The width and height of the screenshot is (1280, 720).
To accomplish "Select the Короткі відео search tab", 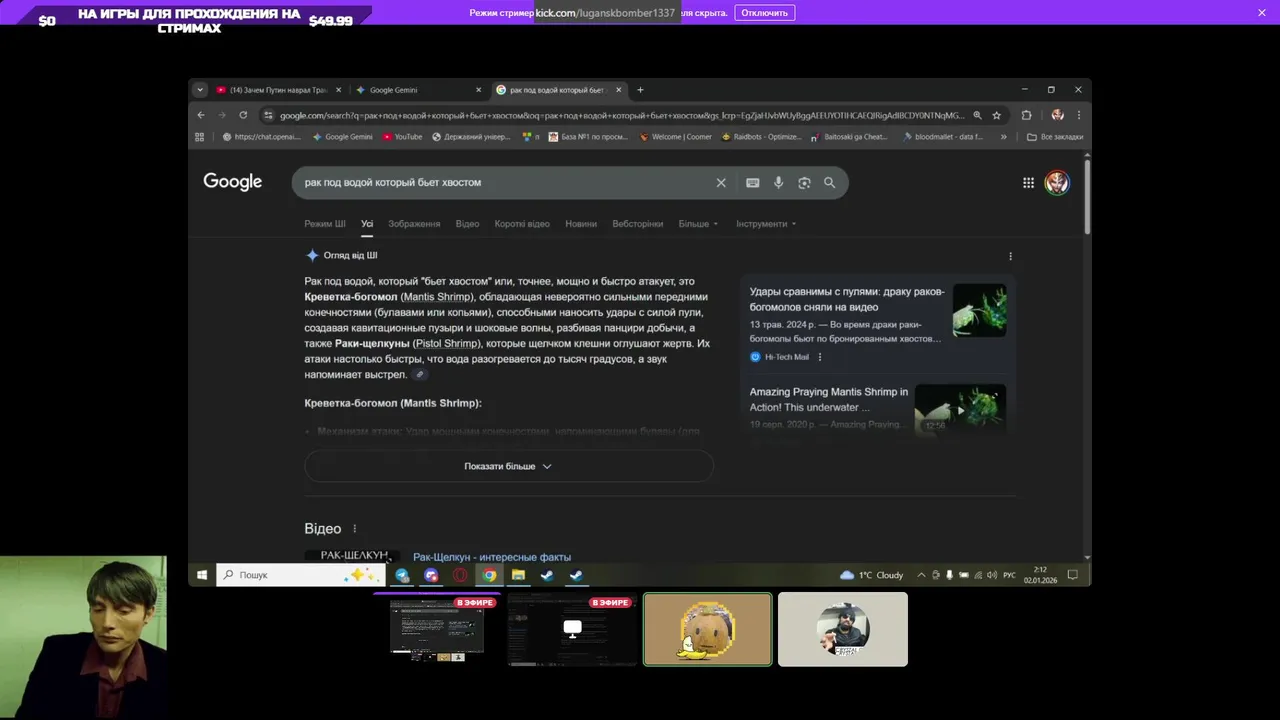I will [522, 224].
